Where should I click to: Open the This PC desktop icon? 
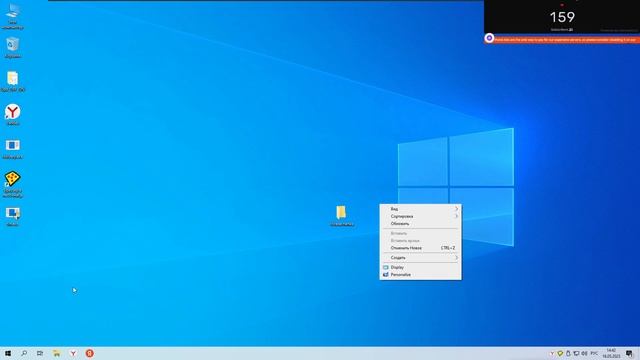pos(13,16)
